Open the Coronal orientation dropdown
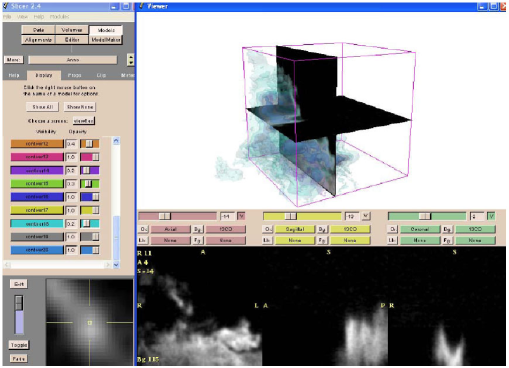The image size is (509, 368). (x=420, y=229)
